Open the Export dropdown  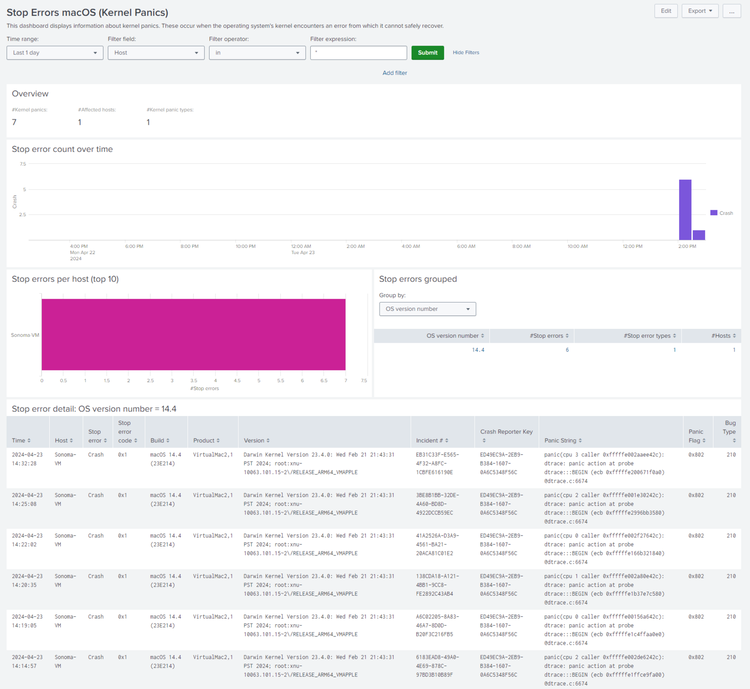tap(700, 11)
